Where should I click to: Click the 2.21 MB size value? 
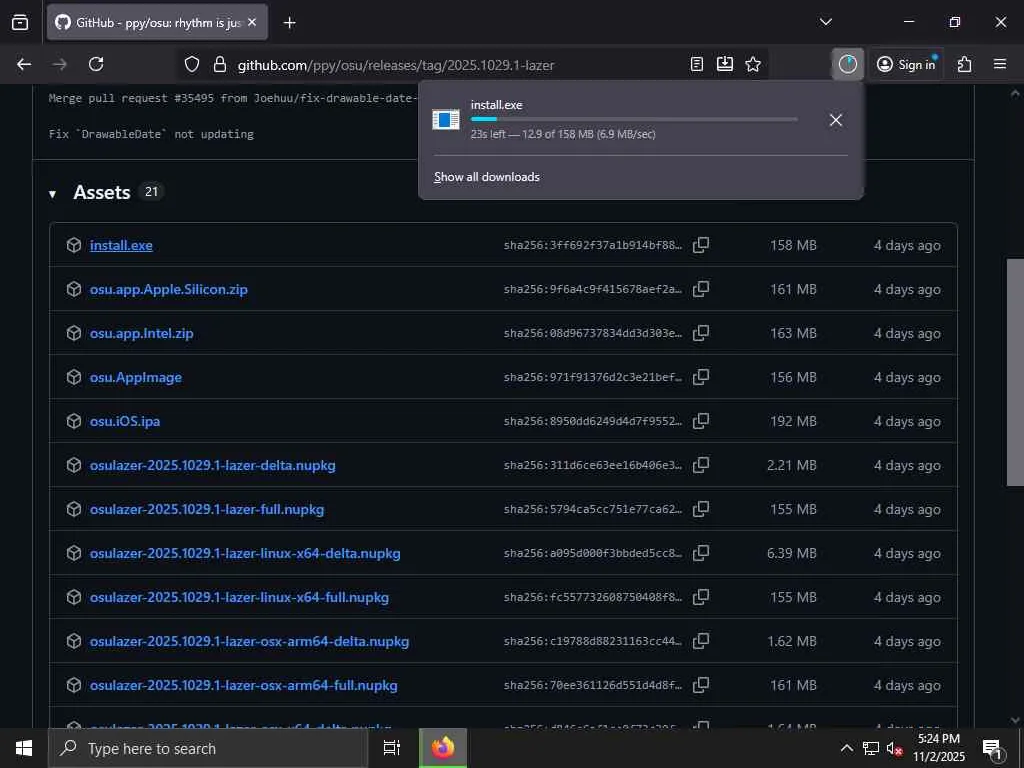[792, 465]
